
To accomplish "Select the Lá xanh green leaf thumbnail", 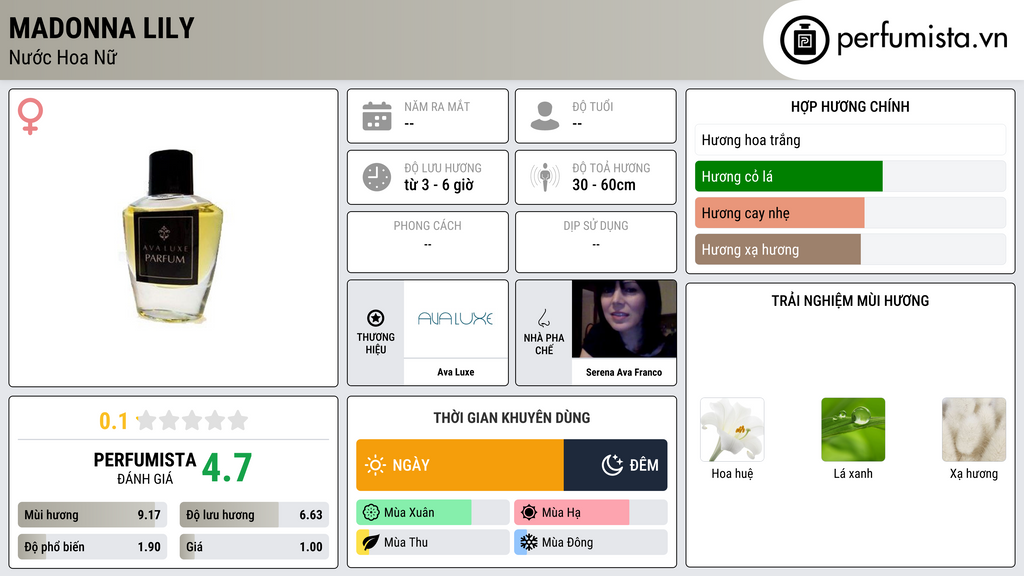I will click(853, 430).
